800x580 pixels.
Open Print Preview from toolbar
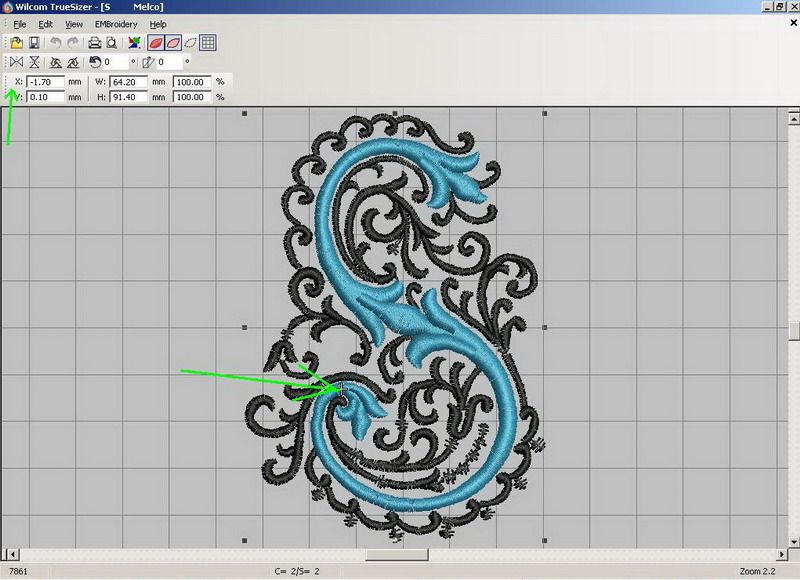pyautogui.click(x=111, y=43)
